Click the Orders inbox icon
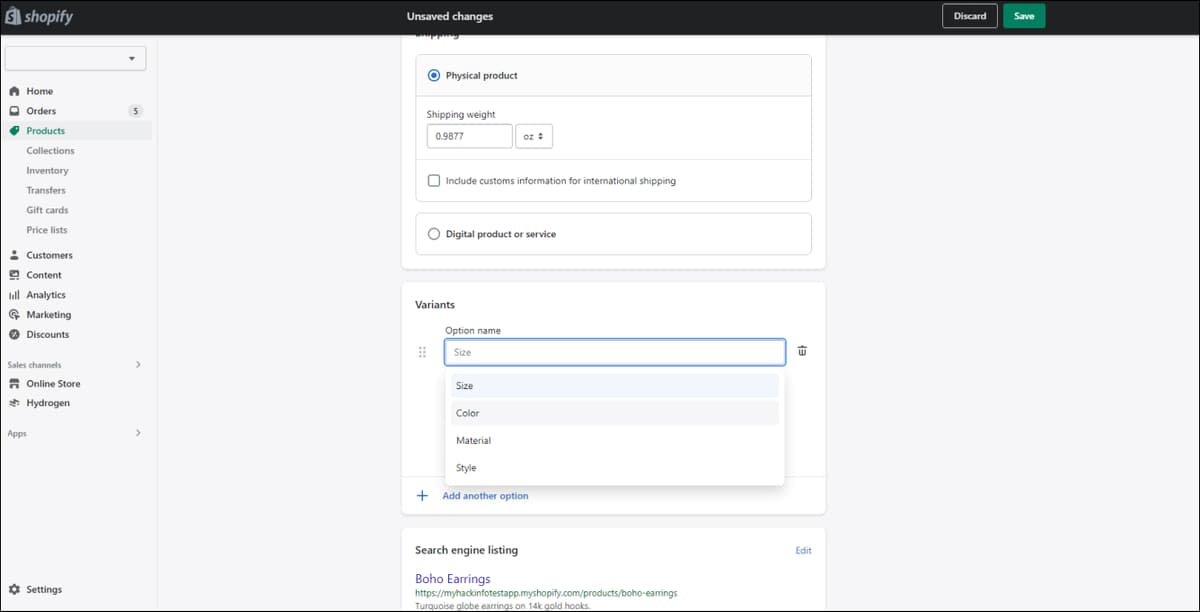1200x612 pixels. click(x=14, y=111)
